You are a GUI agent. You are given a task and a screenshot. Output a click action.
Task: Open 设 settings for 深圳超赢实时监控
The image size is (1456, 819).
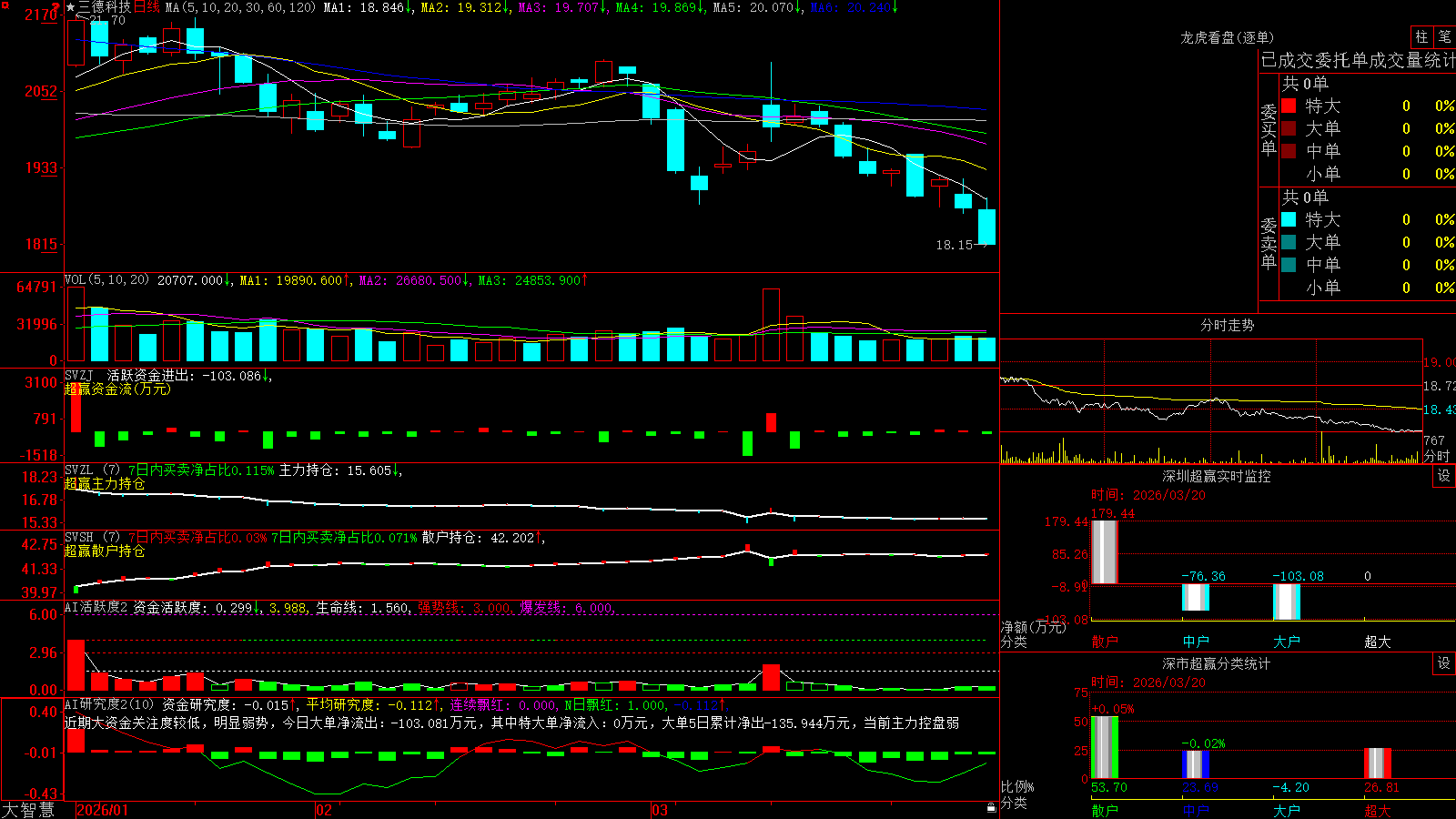click(1444, 476)
